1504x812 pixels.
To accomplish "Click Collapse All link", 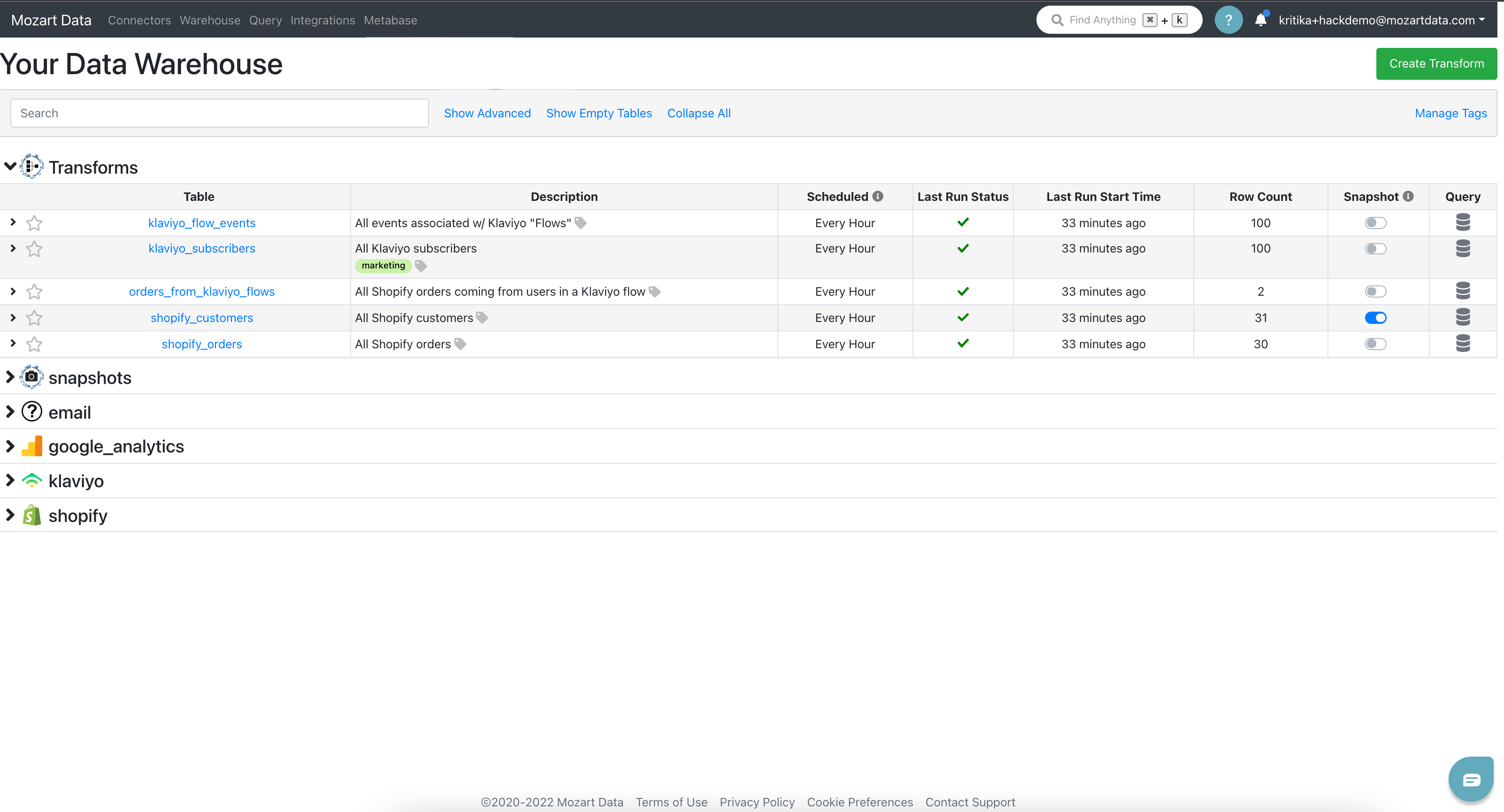I will click(699, 113).
